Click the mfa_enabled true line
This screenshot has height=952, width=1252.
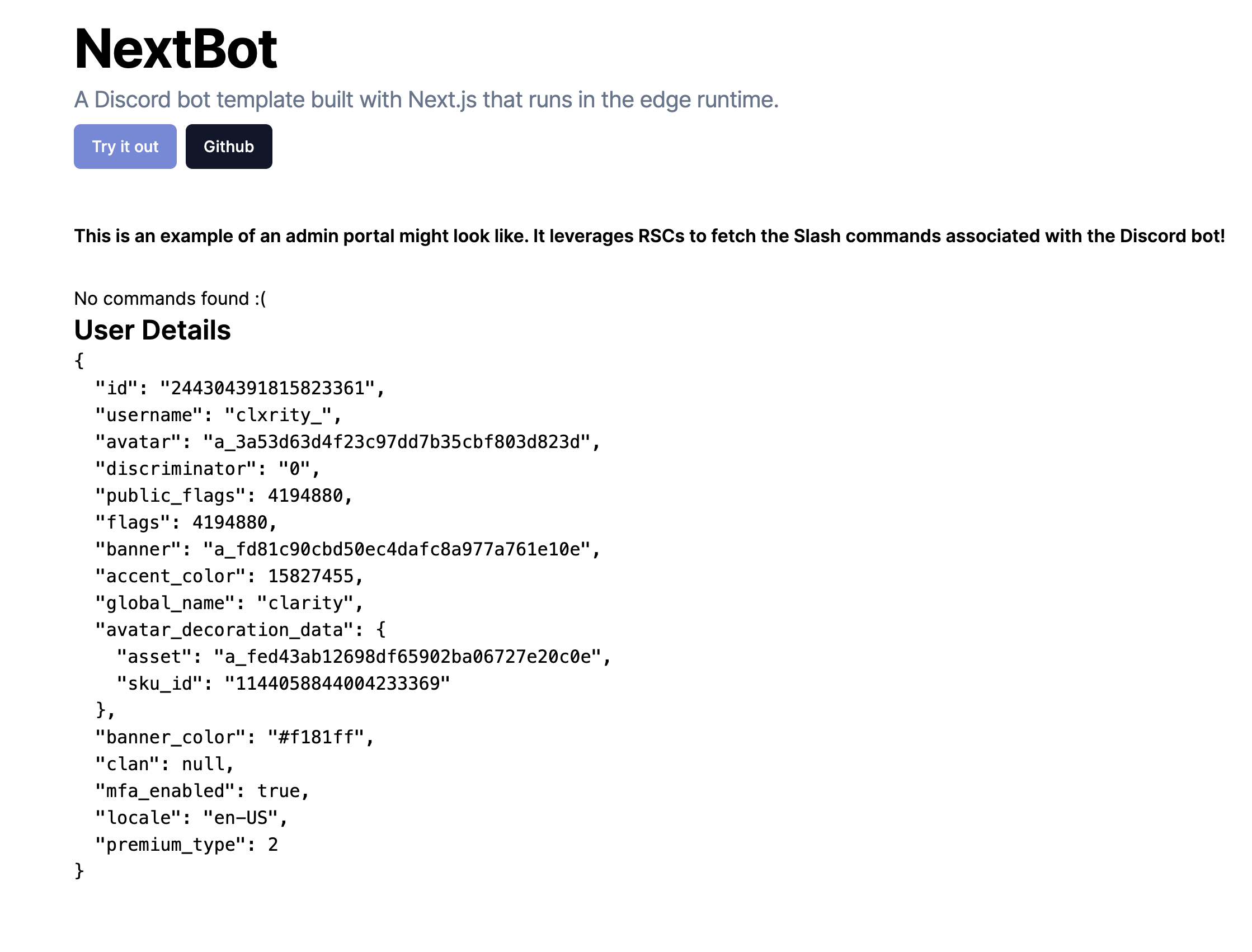(x=202, y=790)
